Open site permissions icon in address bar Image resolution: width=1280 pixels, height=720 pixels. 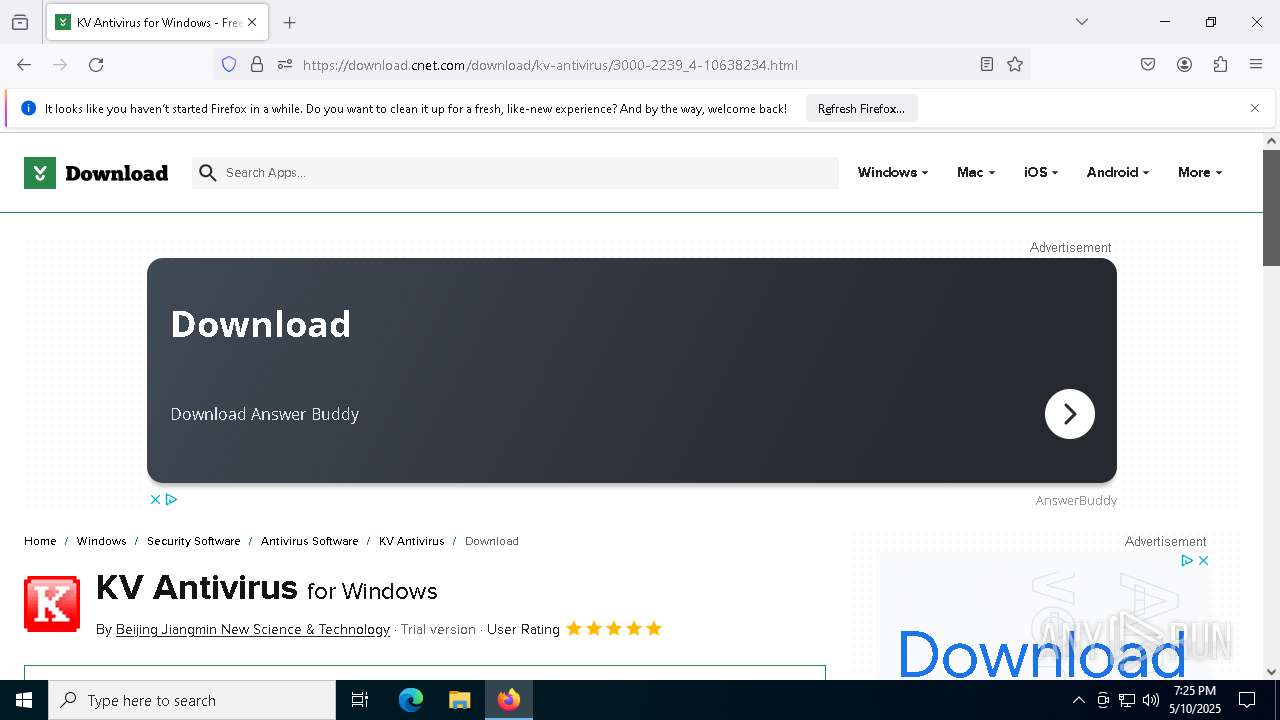285,65
